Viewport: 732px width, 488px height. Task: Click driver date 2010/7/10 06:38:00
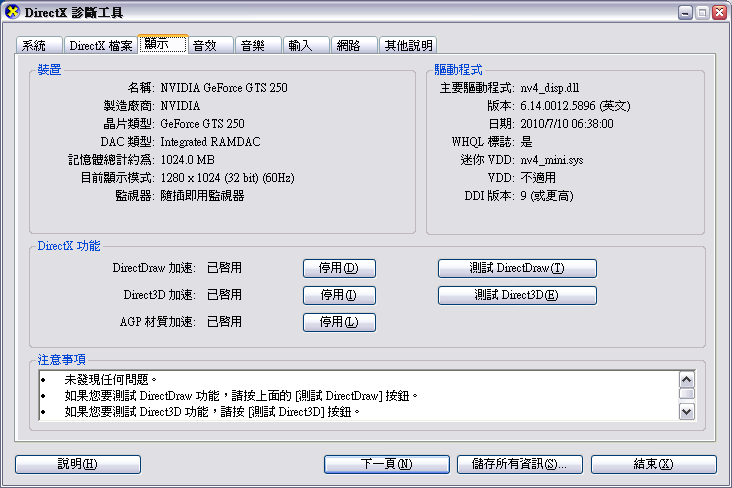[x=567, y=124]
